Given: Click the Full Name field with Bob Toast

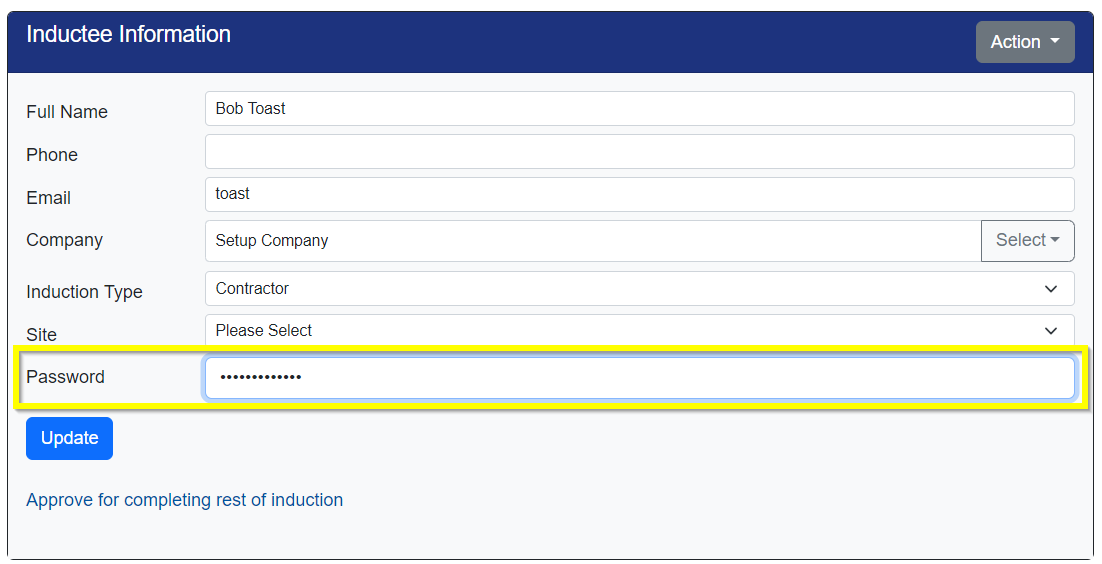Looking at the screenshot, I should coord(640,109).
